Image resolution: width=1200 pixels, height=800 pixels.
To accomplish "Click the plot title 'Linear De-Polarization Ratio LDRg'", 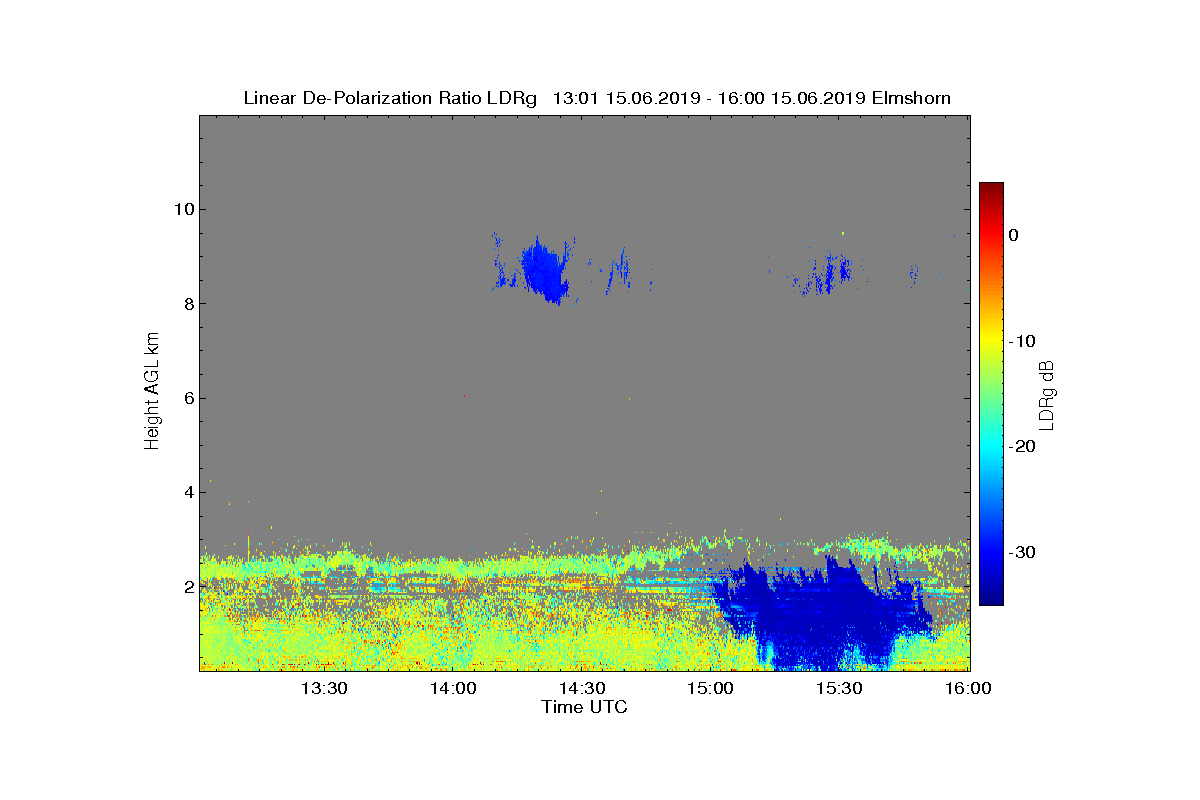I will tap(391, 98).
